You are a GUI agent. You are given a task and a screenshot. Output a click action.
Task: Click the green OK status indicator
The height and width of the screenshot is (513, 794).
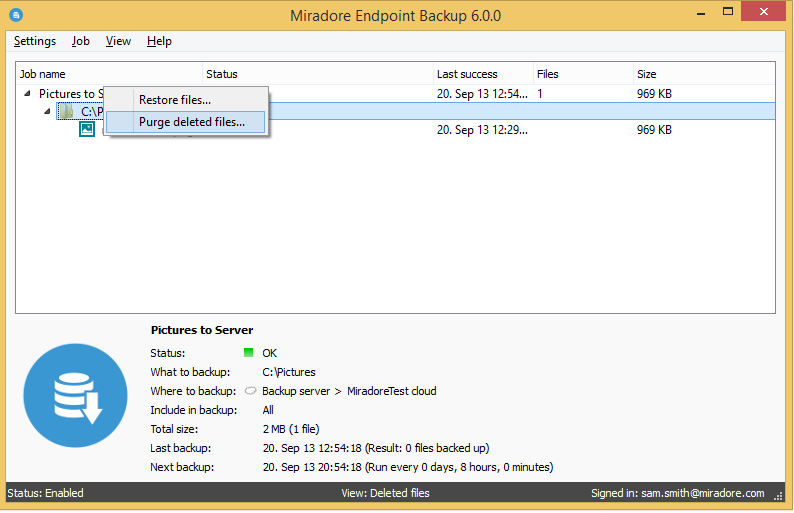[x=248, y=352]
